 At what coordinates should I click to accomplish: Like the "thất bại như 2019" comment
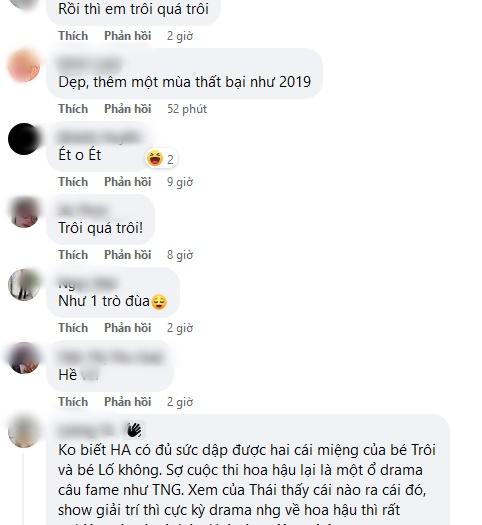click(x=73, y=109)
